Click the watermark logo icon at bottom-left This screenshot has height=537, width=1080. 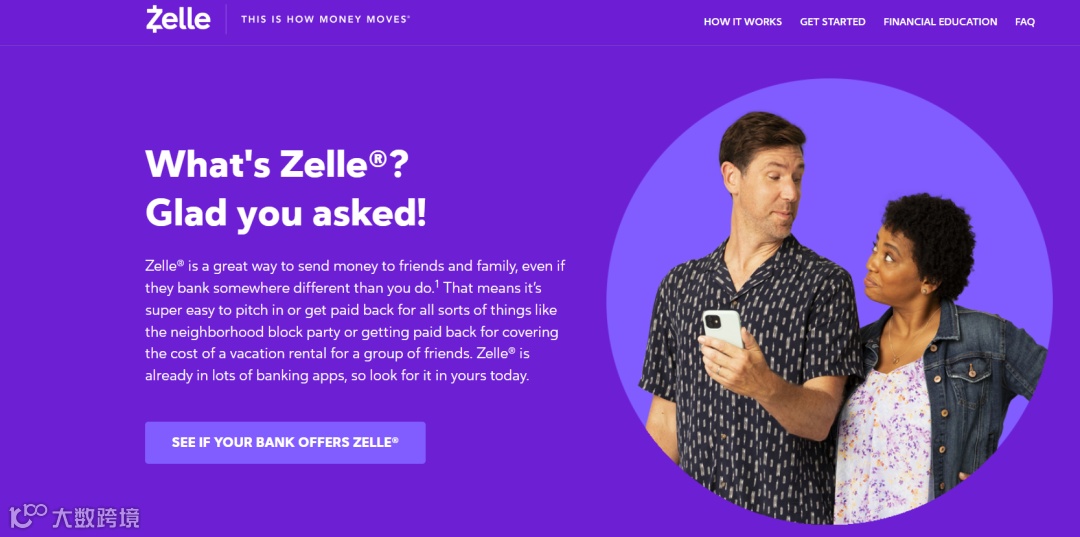28,517
